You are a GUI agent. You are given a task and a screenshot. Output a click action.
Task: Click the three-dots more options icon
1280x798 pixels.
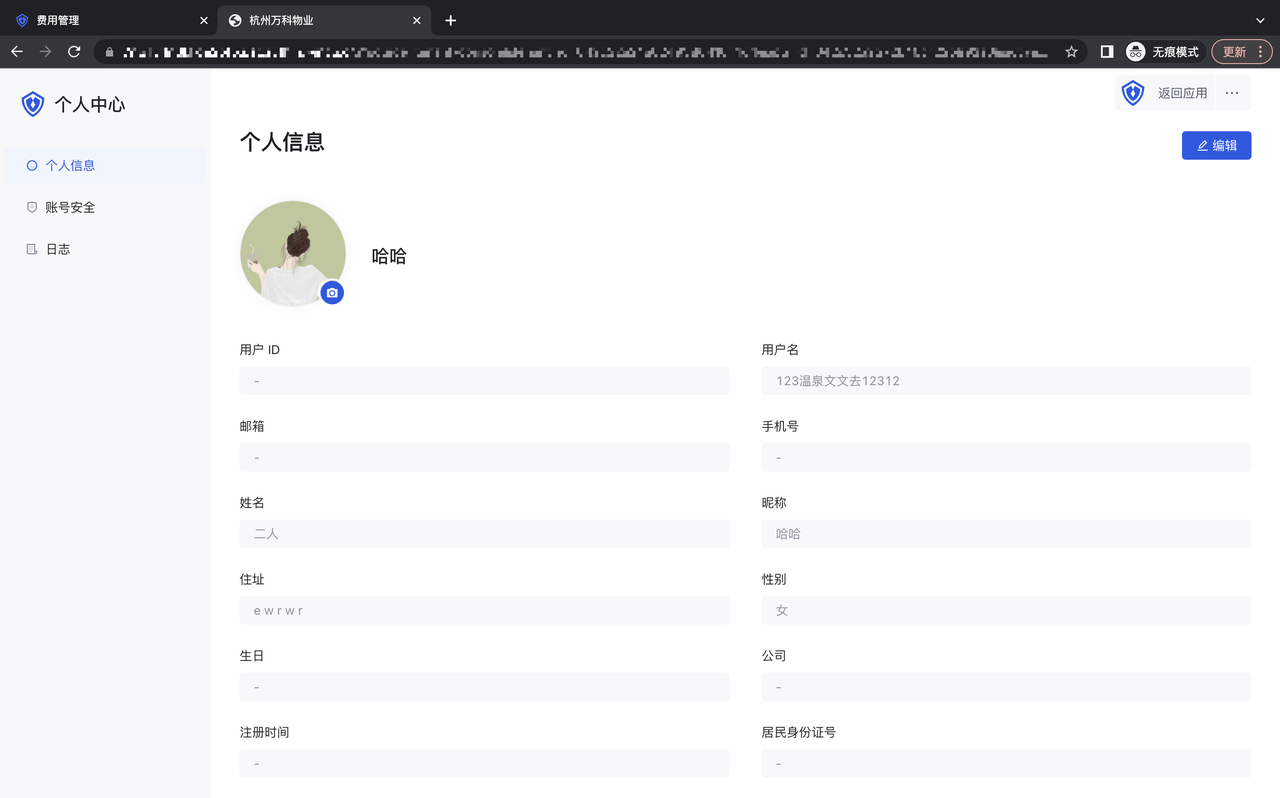tap(1231, 93)
